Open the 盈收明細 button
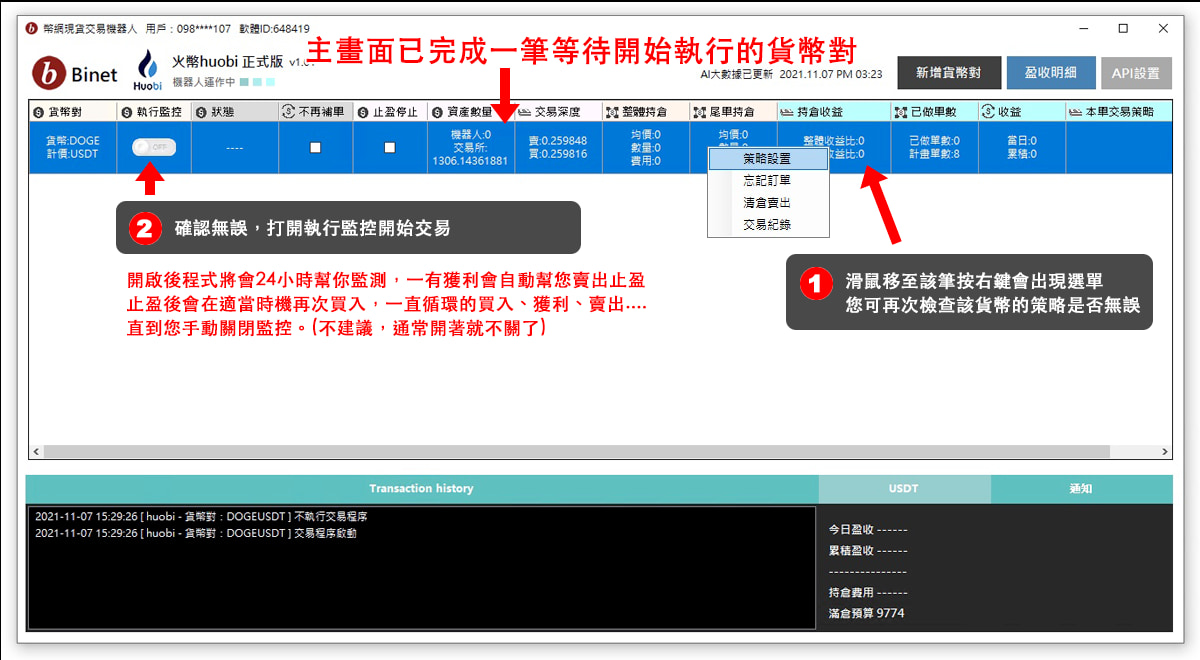This screenshot has width=1200, height=660. [x=1051, y=73]
